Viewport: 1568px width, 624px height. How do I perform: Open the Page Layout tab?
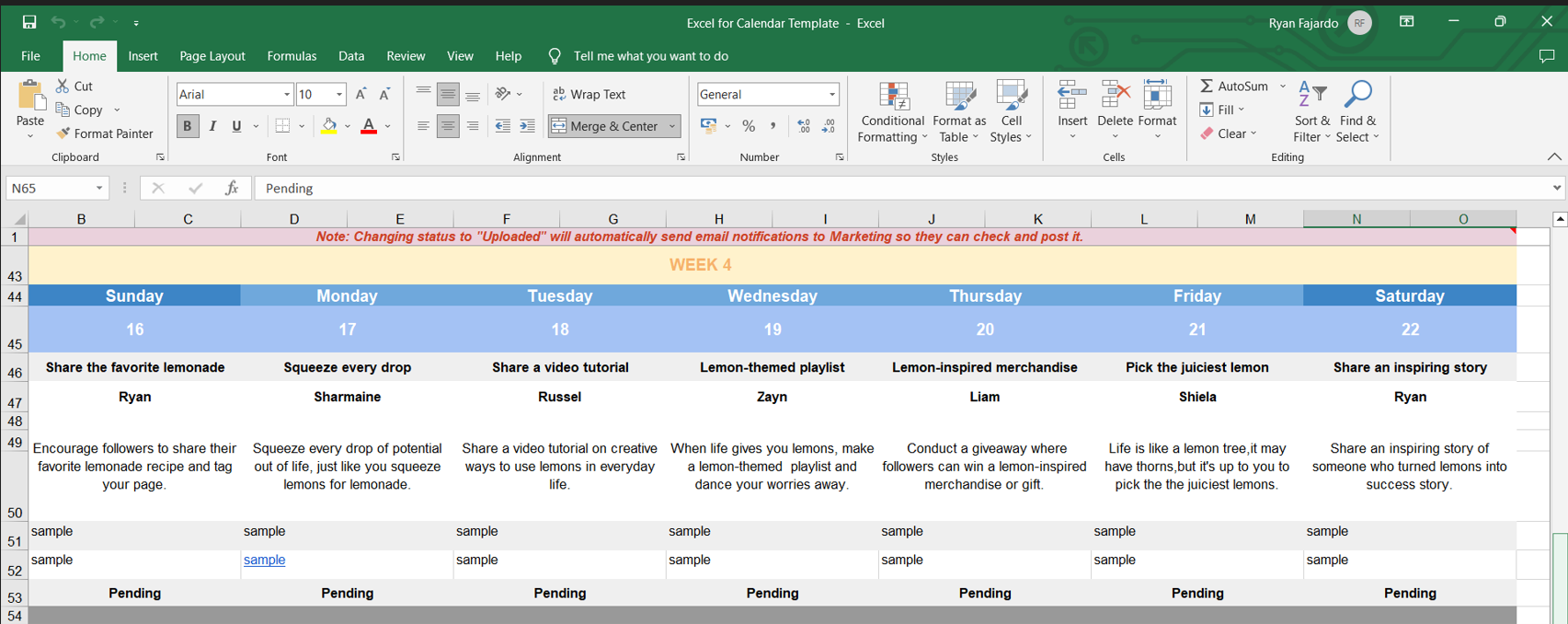(x=212, y=56)
